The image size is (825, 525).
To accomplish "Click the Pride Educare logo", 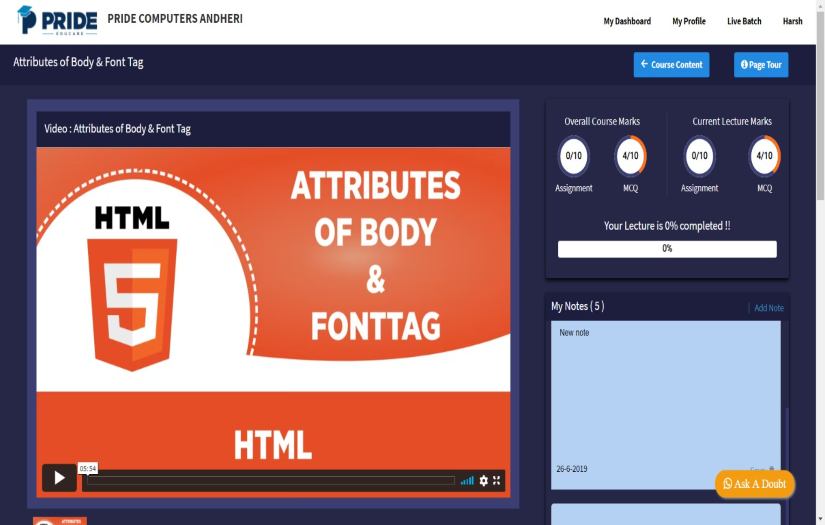I will tap(57, 20).
